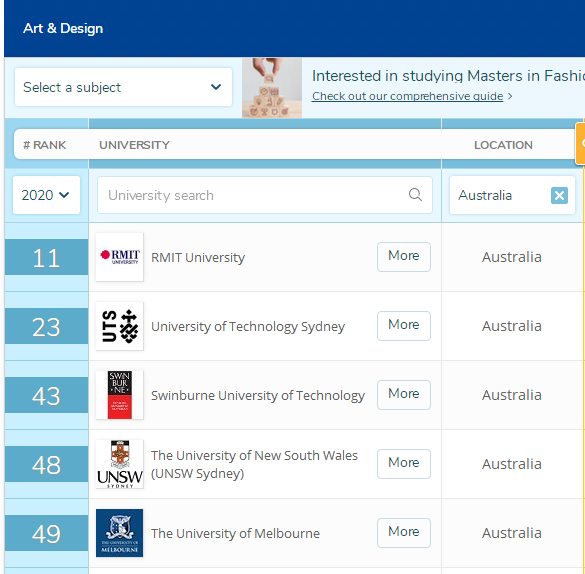Click the UNSW Sydney logo
Screen dimensions: 585x574
pos(119,464)
